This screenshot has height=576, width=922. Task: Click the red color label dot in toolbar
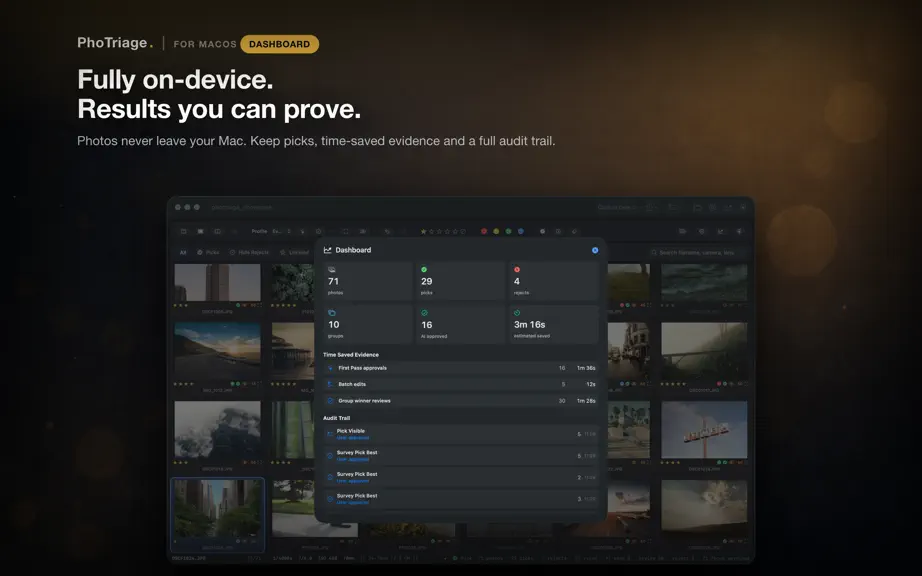pyautogui.click(x=484, y=232)
